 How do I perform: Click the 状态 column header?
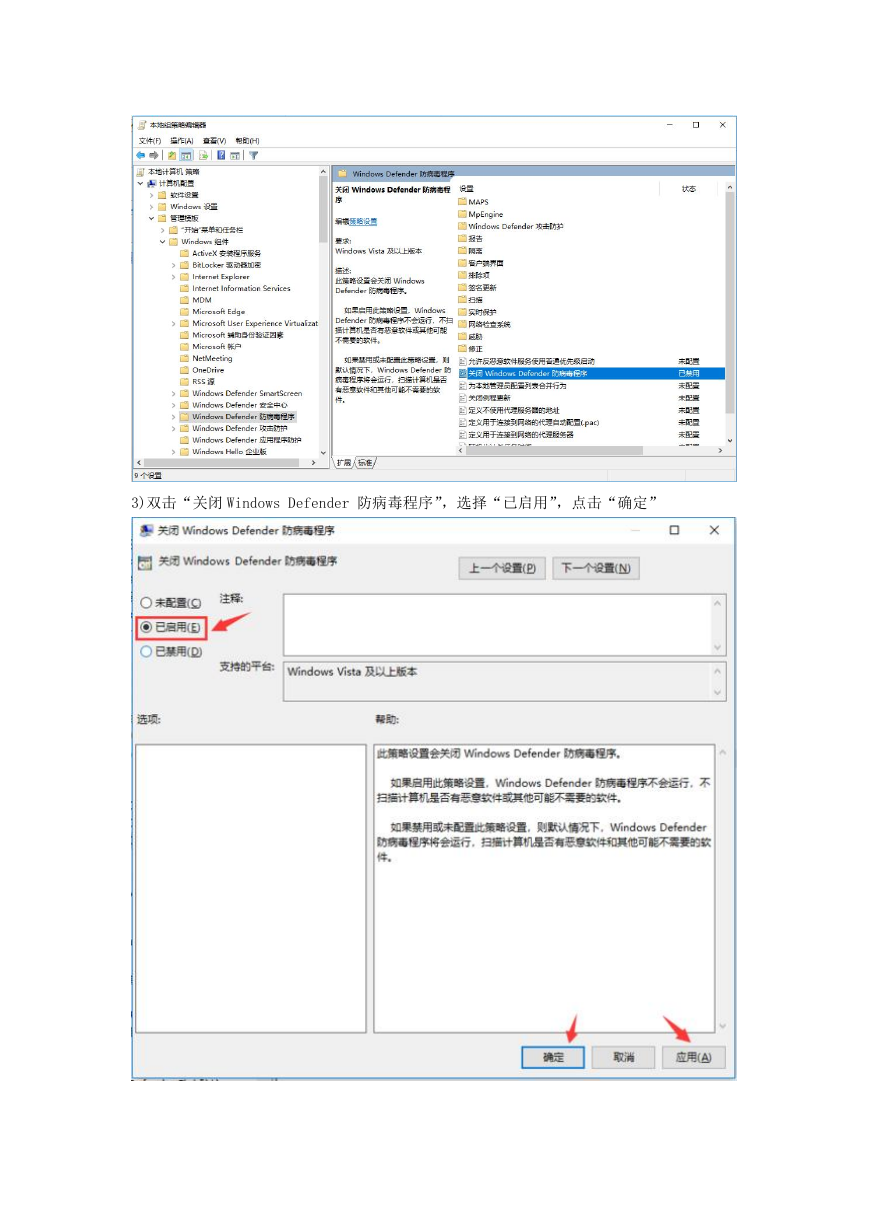689,189
